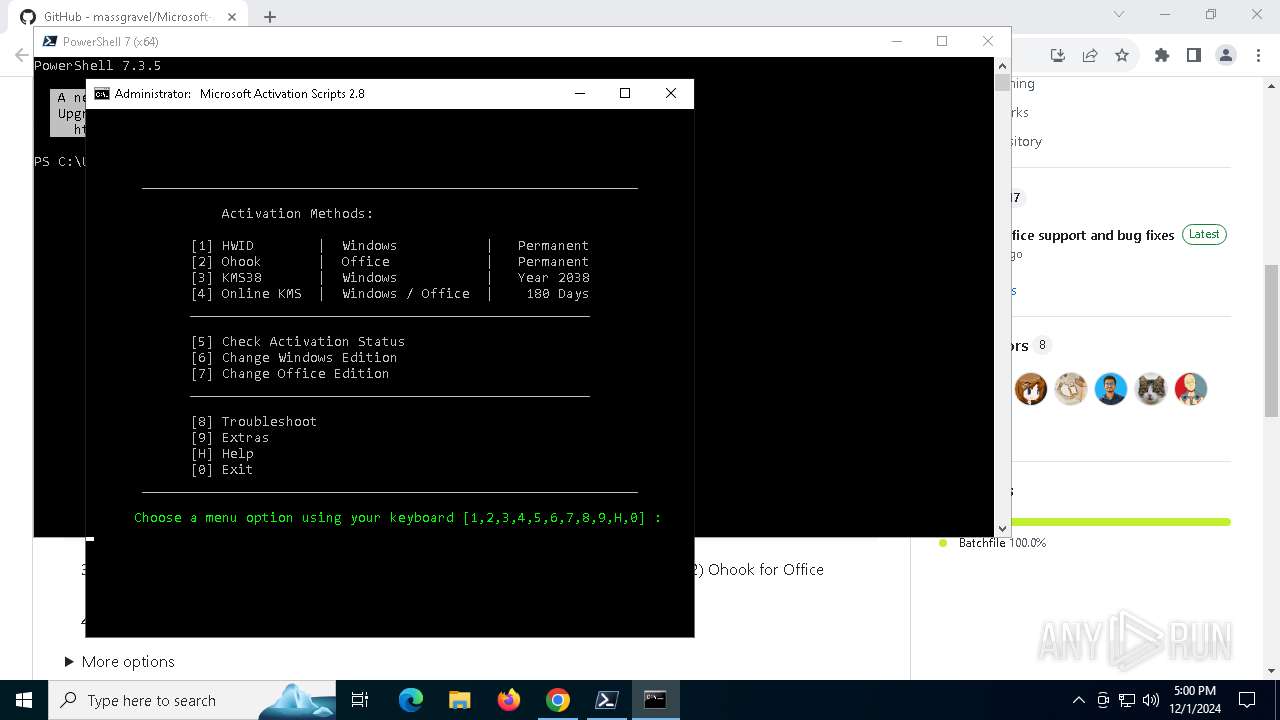Launch Firefox from the taskbar
The width and height of the screenshot is (1280, 720).
coord(508,700)
